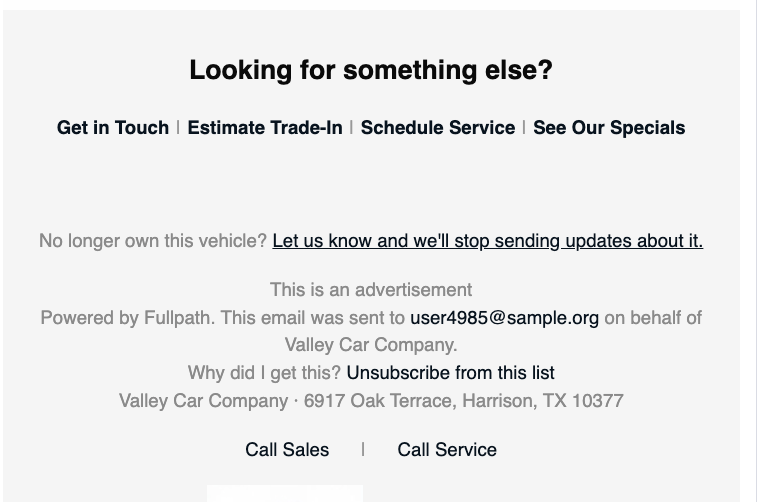The width and height of the screenshot is (758, 502).
Task: Click the Why did I get this text
Action: pos(264,373)
